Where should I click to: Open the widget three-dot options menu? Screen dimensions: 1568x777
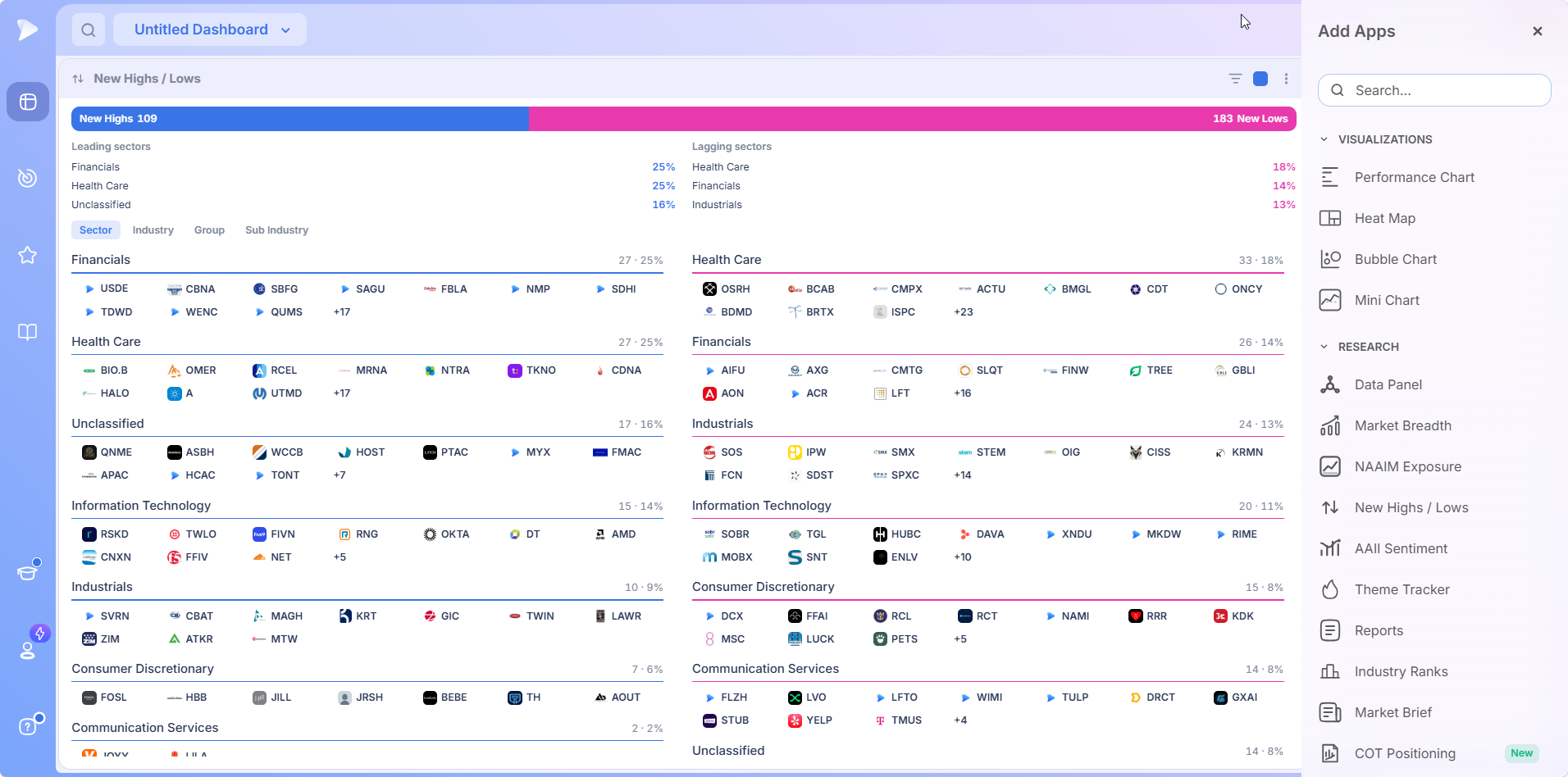point(1286,79)
